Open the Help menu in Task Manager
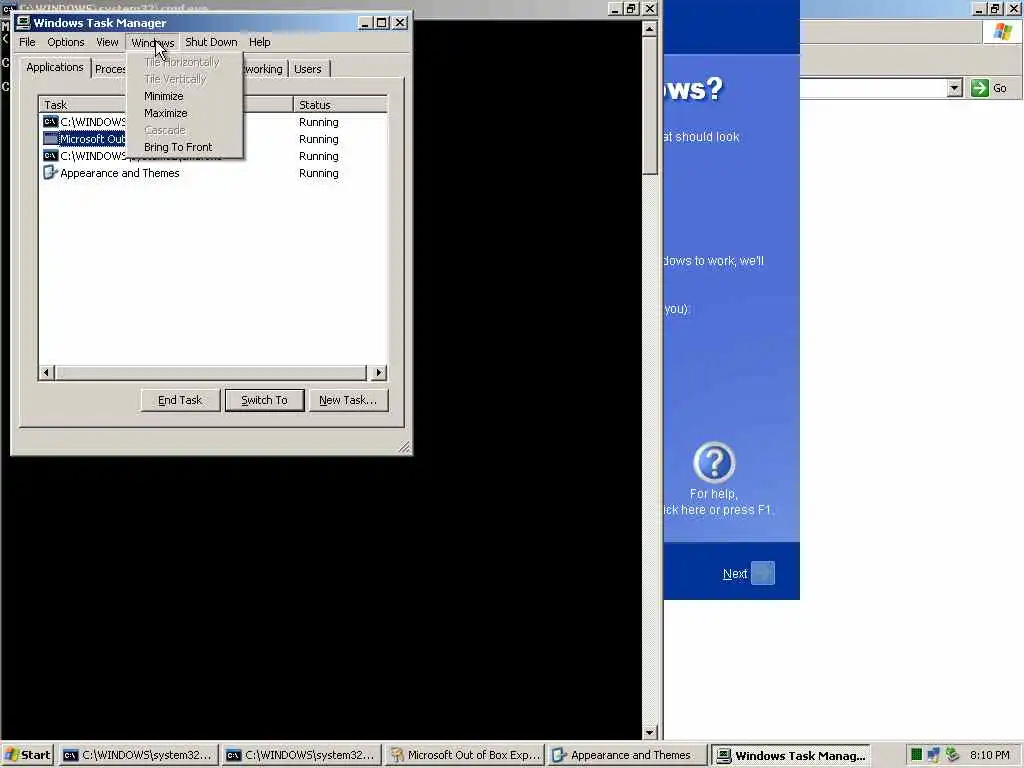 click(x=259, y=42)
